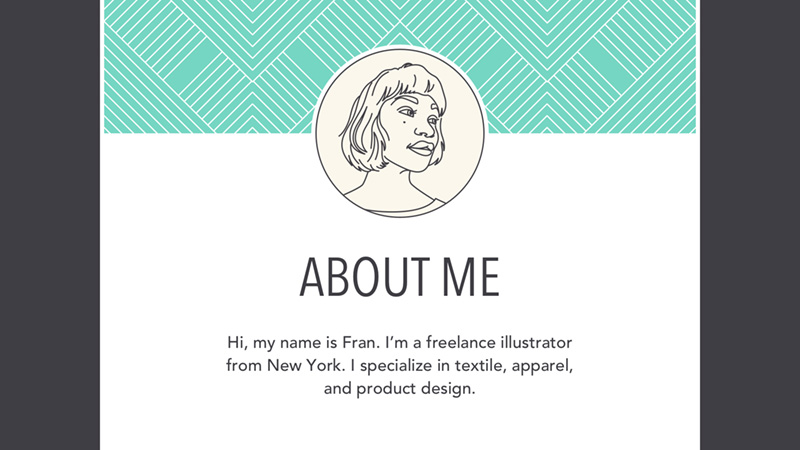This screenshot has width=800, height=450.
Task: Click the word ABOUT in the heading
Action: [x=355, y=277]
